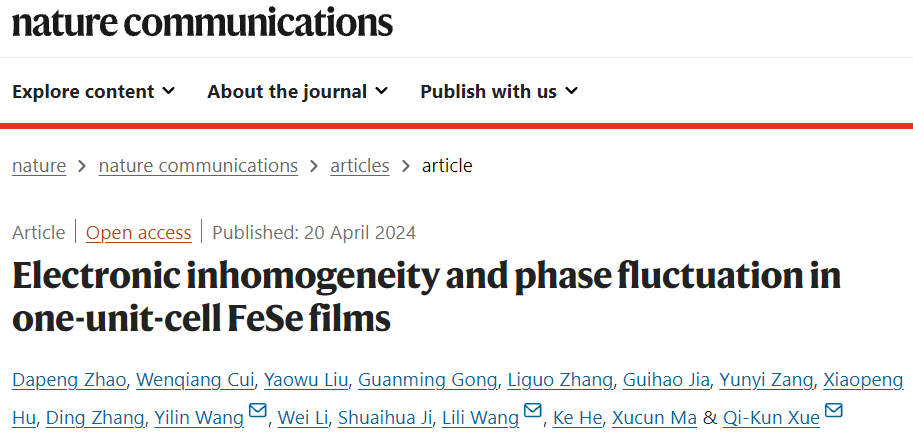Click the envelope icon next to Yilin Wang

click(257, 411)
